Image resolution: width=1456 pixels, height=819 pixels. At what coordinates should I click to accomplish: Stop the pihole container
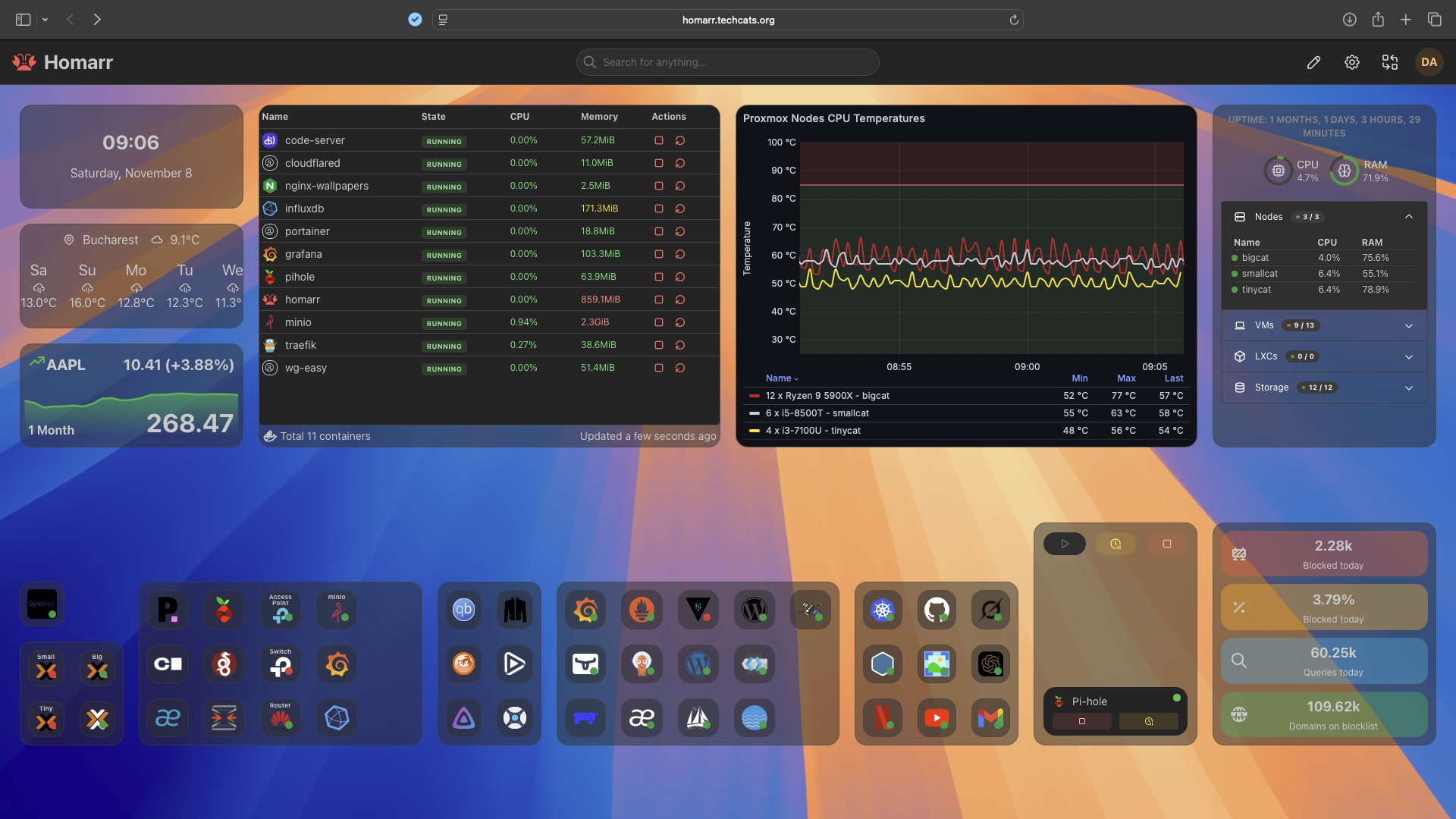pos(658,277)
